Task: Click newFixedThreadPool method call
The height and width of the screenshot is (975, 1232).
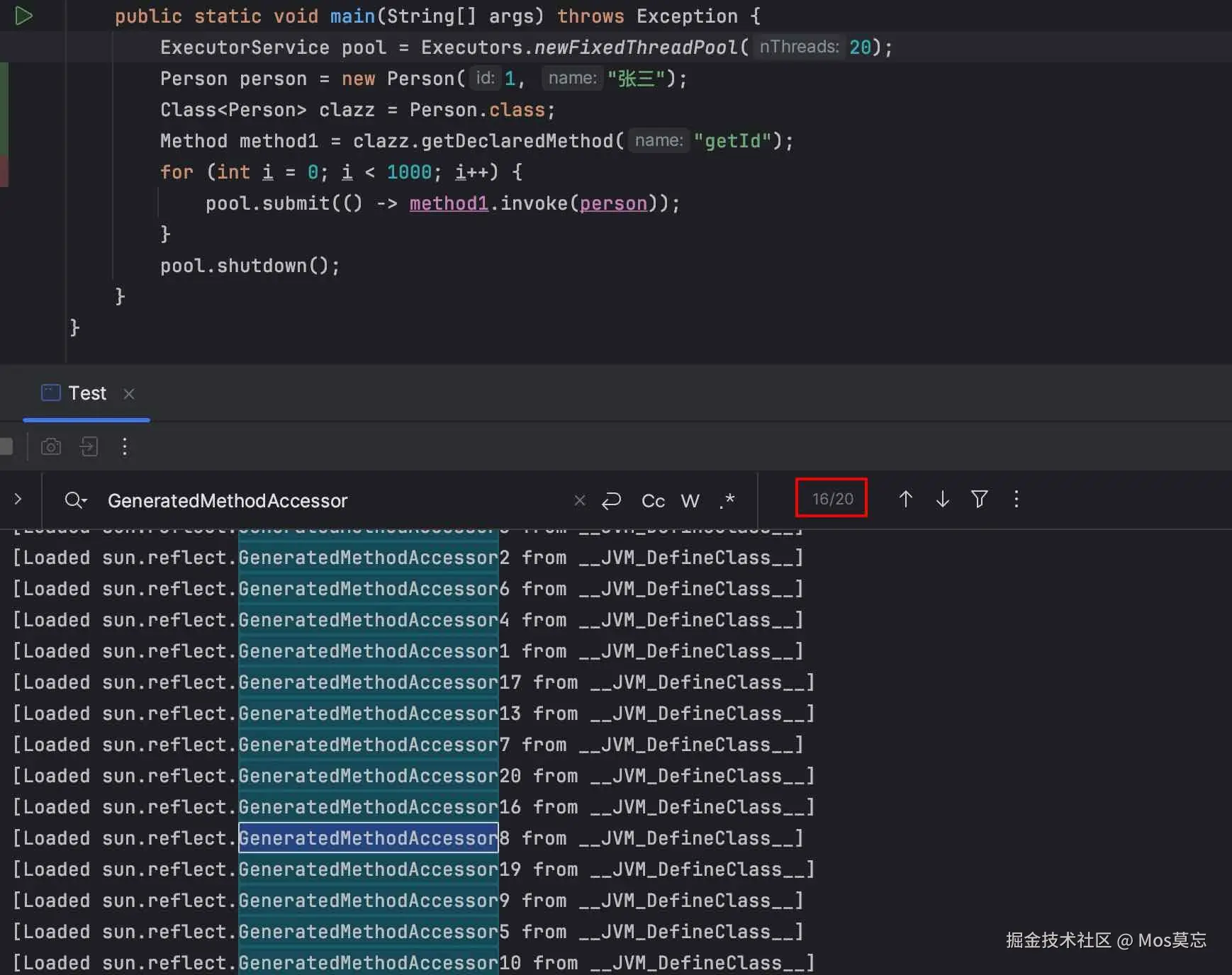Action: pos(636,47)
